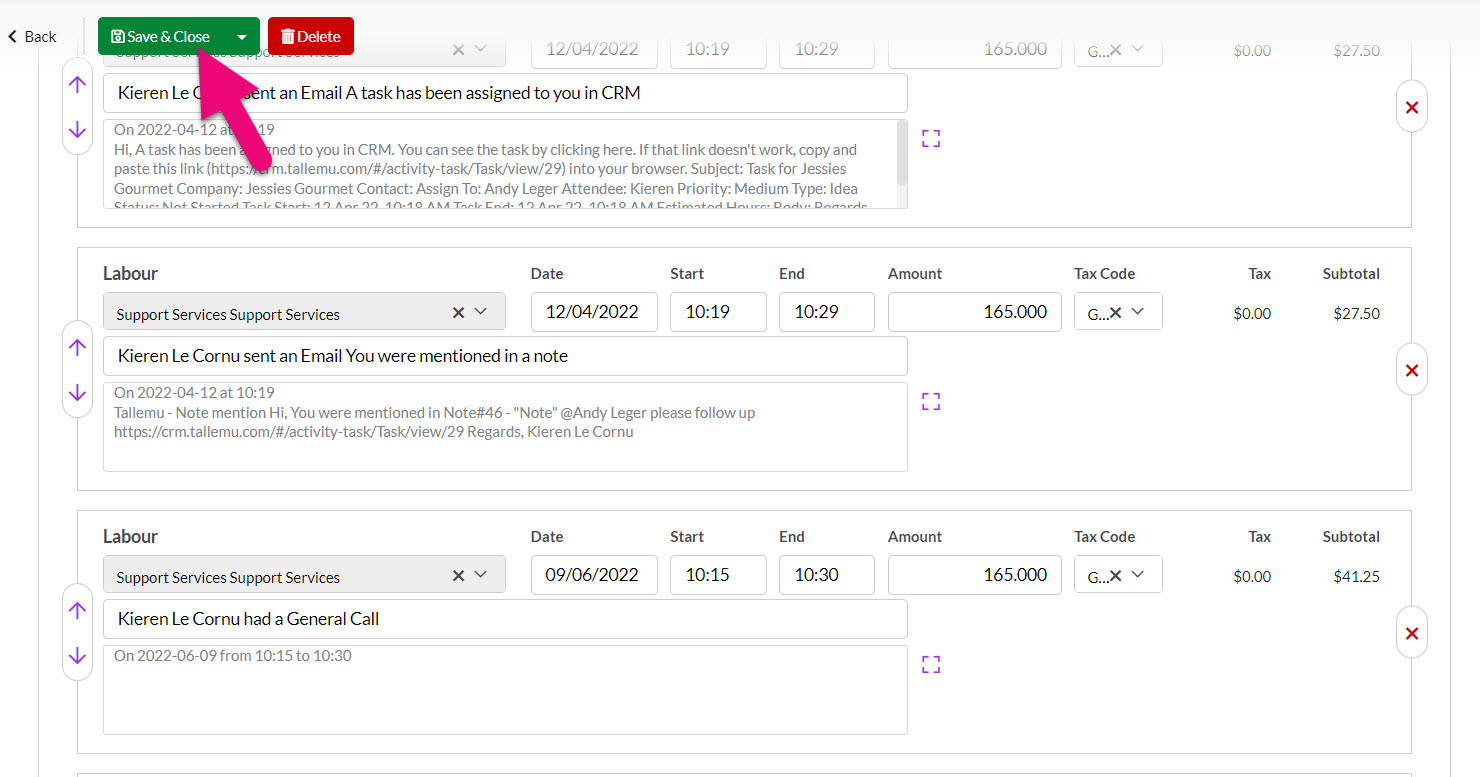
Task: Click the End time field showing 10:30
Action: tap(826, 575)
